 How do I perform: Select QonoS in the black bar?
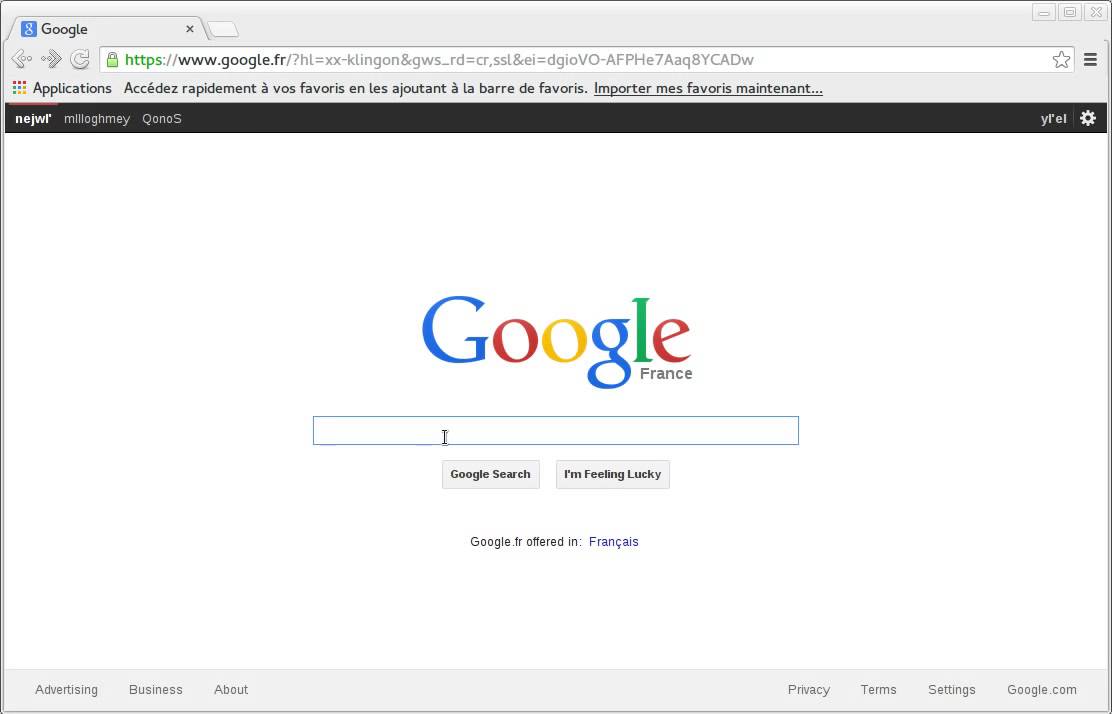point(162,118)
